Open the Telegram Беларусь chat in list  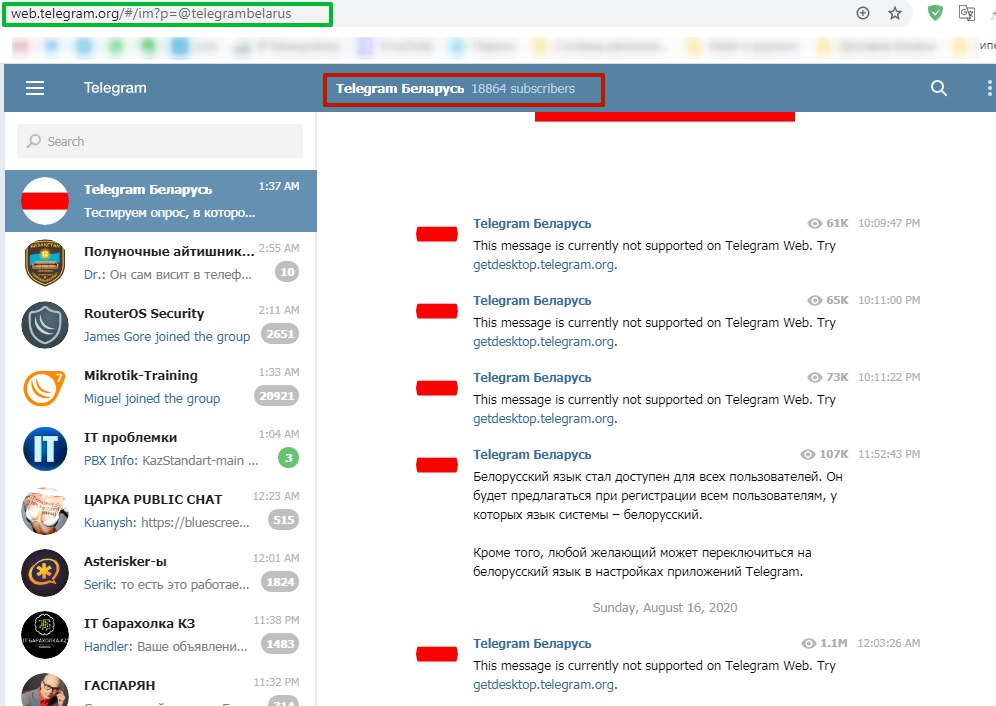161,201
